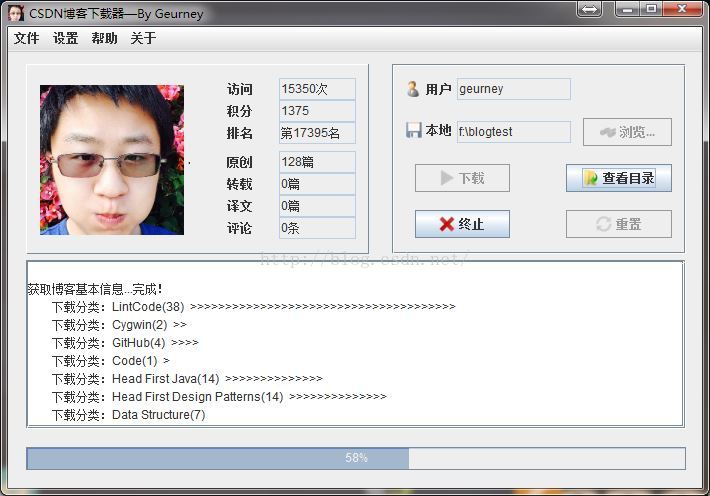Image resolution: width=710 pixels, height=496 pixels.
Task: Click the user avatar photo
Action: [112, 160]
